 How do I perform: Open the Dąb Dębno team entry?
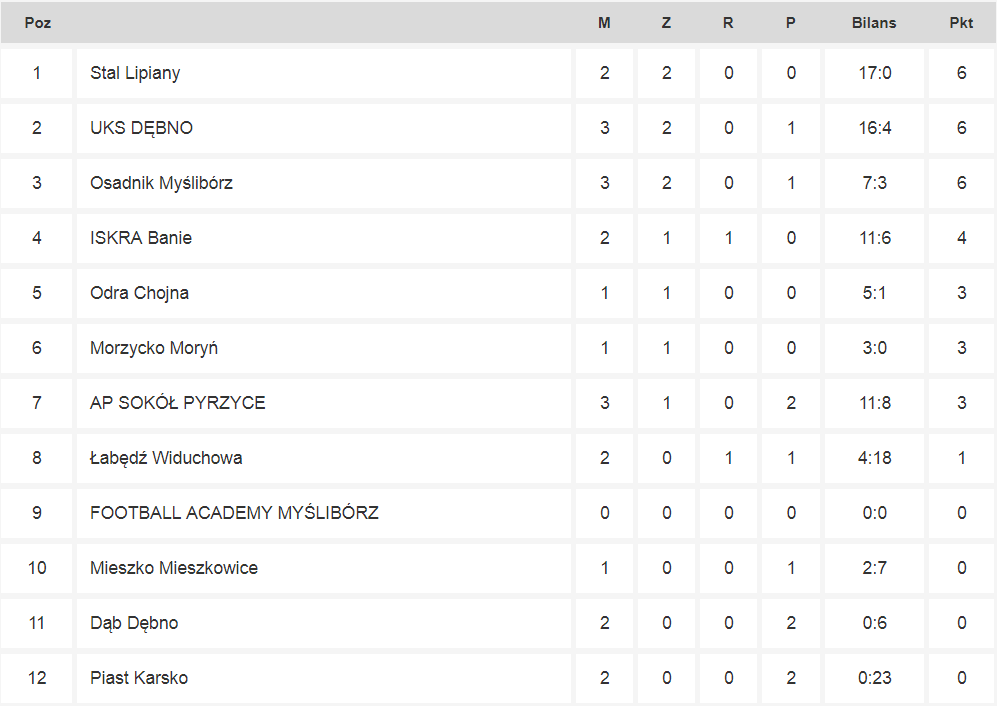coord(134,623)
